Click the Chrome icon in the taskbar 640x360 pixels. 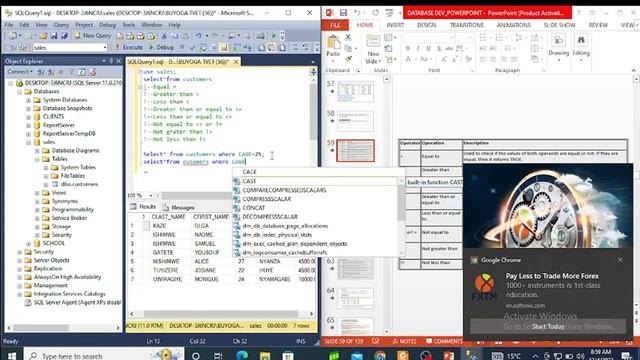380,356
